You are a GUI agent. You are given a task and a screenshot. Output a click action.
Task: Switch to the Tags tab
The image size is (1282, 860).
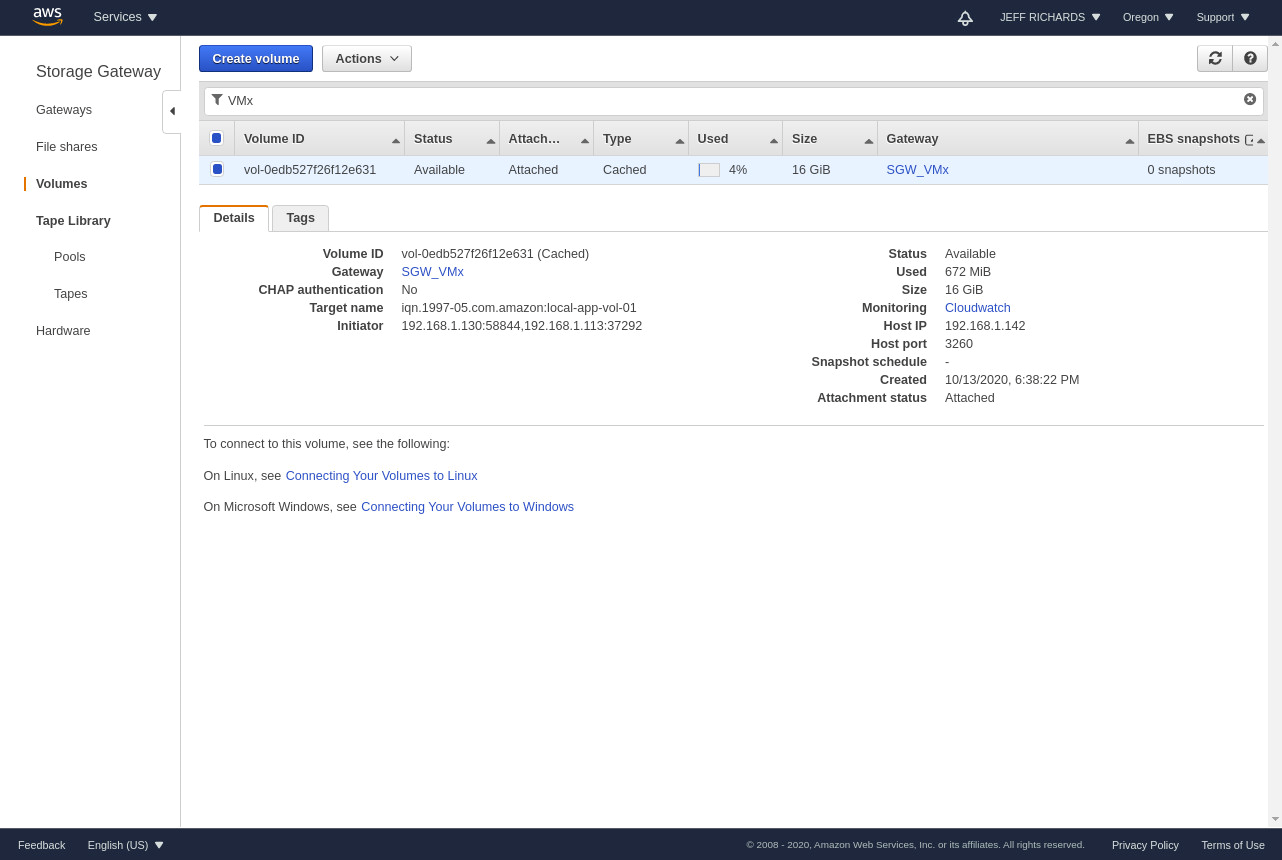pos(300,217)
